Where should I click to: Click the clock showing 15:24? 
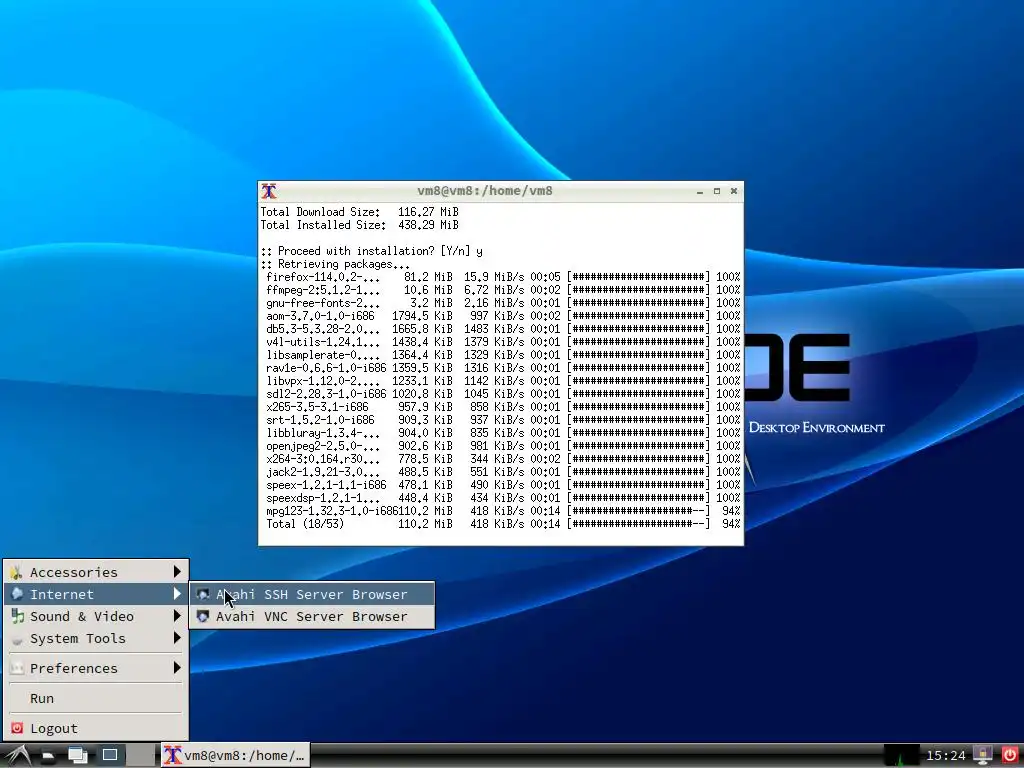tap(945, 756)
